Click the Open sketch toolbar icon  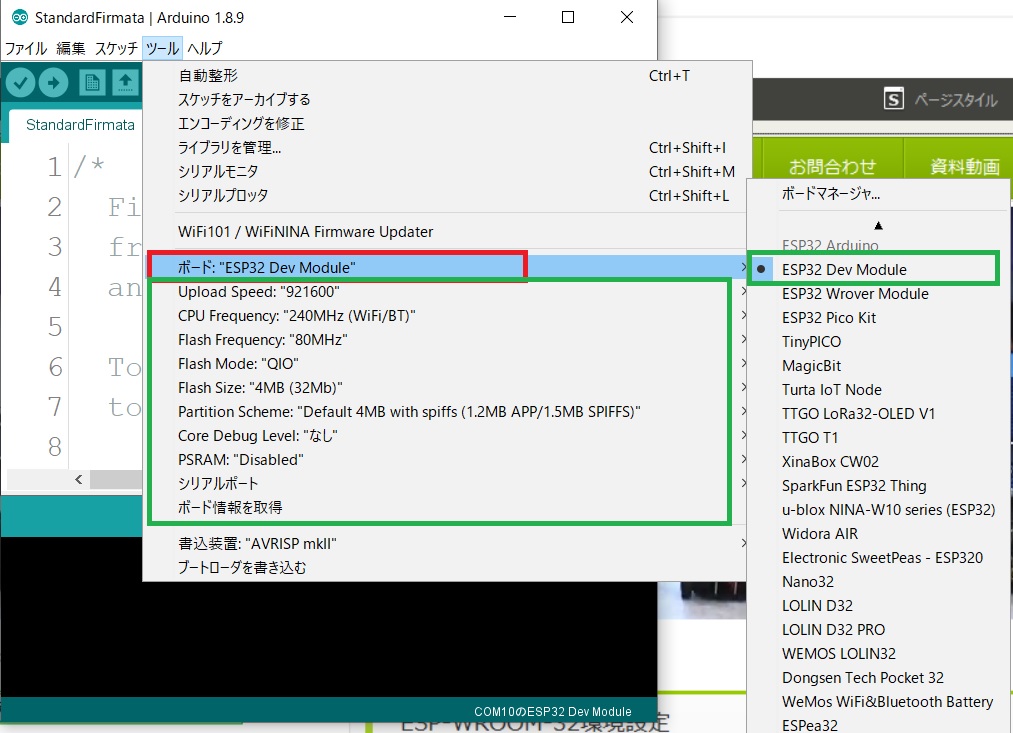click(x=125, y=83)
